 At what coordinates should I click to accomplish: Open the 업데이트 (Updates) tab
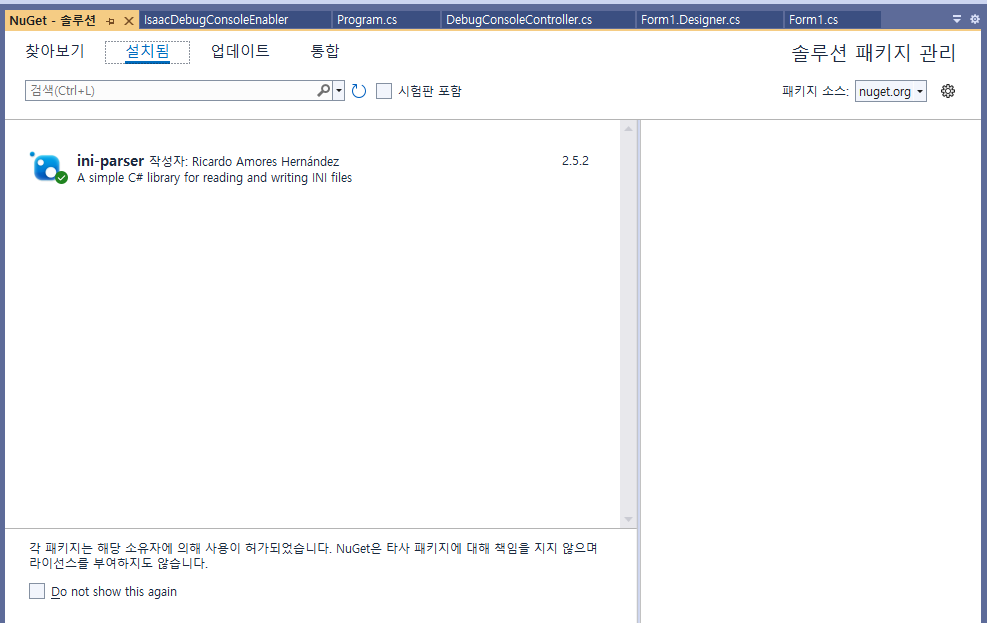[240, 51]
